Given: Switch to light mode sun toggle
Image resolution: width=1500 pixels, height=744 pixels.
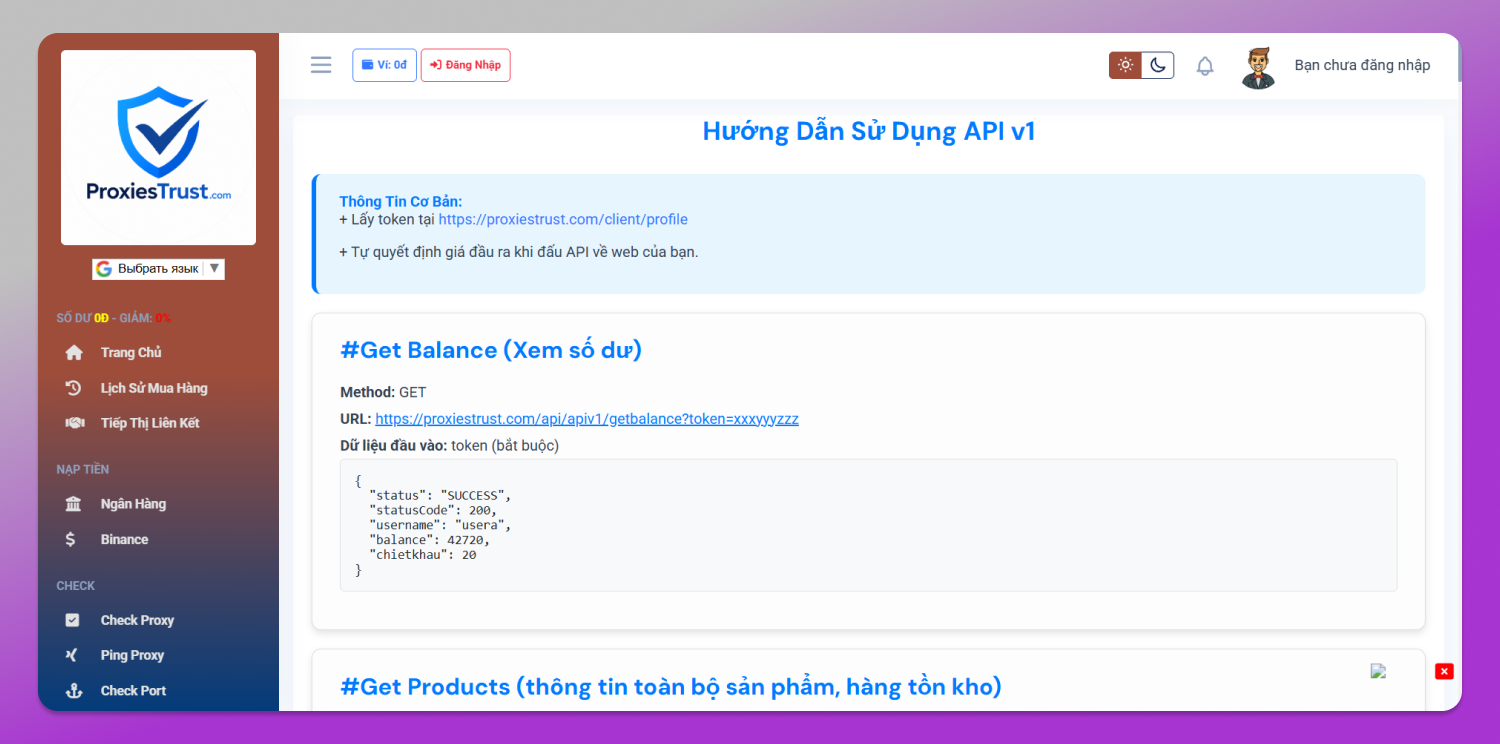Looking at the screenshot, I should click(x=1125, y=65).
